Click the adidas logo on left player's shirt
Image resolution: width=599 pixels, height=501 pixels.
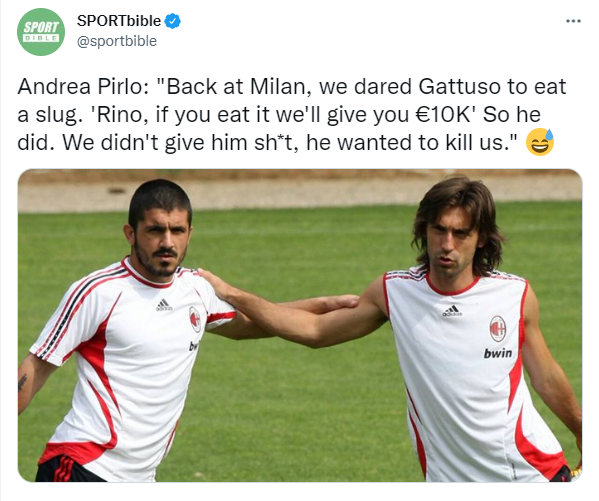164,305
